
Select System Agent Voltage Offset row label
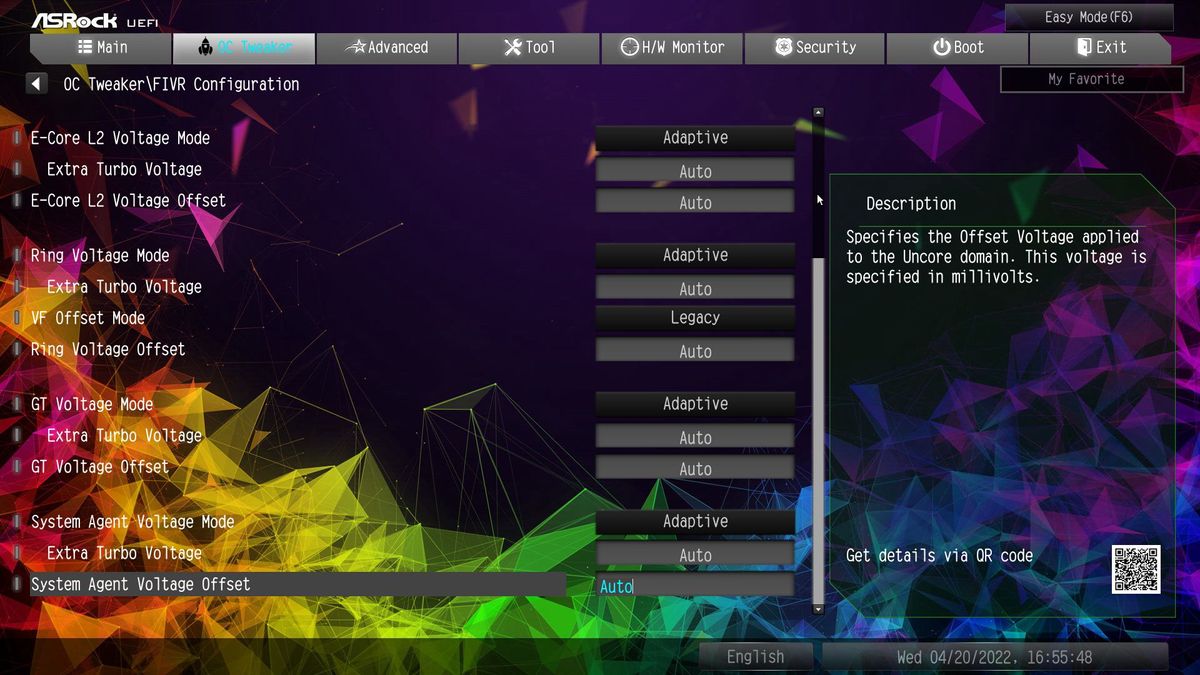pyautogui.click(x=140, y=584)
